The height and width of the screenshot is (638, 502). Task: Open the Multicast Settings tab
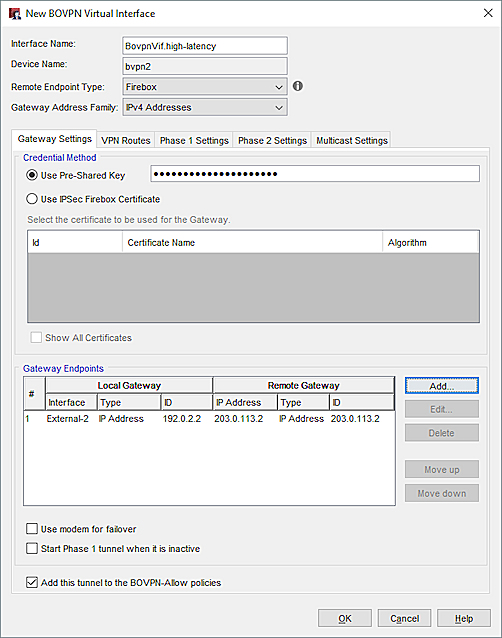(x=351, y=140)
